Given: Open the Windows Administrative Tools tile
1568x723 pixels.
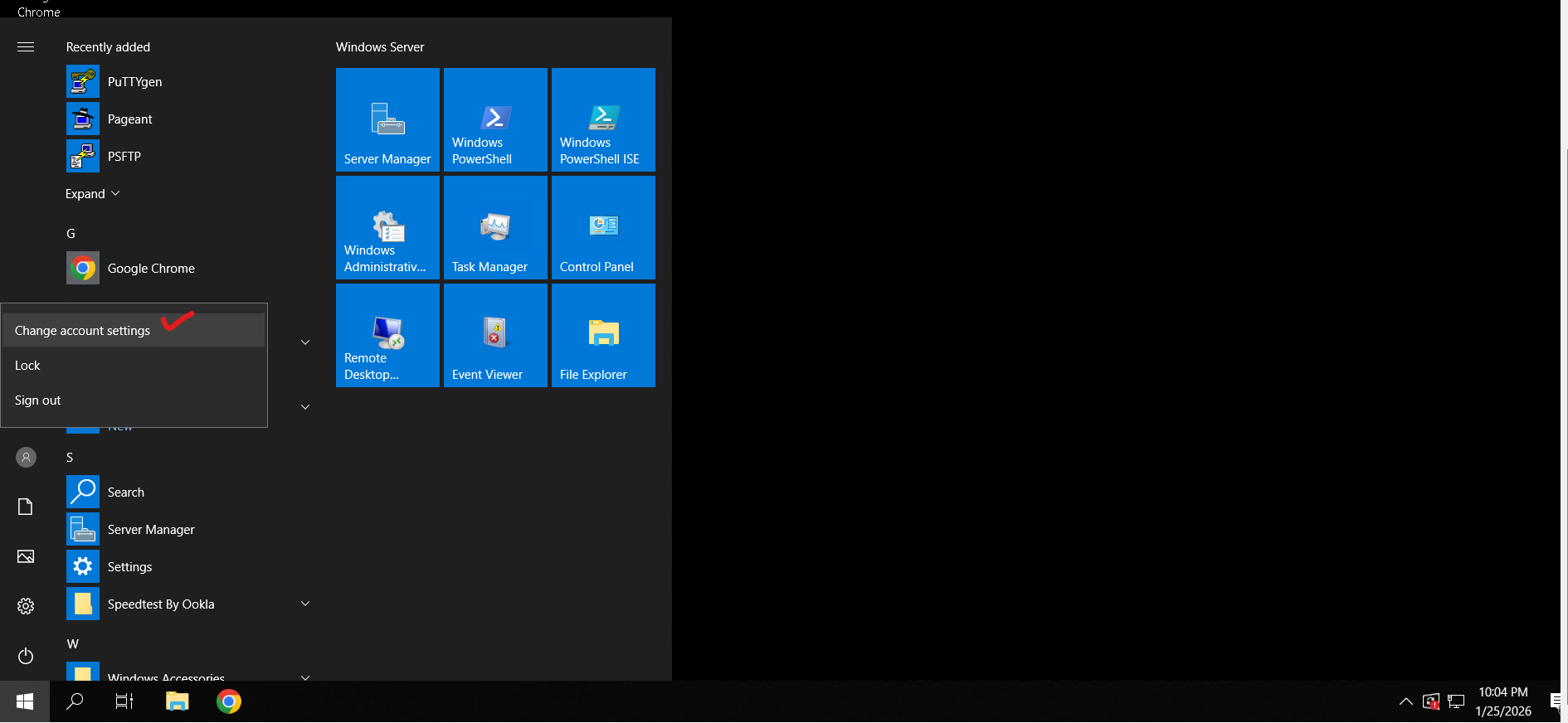Looking at the screenshot, I should pyautogui.click(x=387, y=227).
